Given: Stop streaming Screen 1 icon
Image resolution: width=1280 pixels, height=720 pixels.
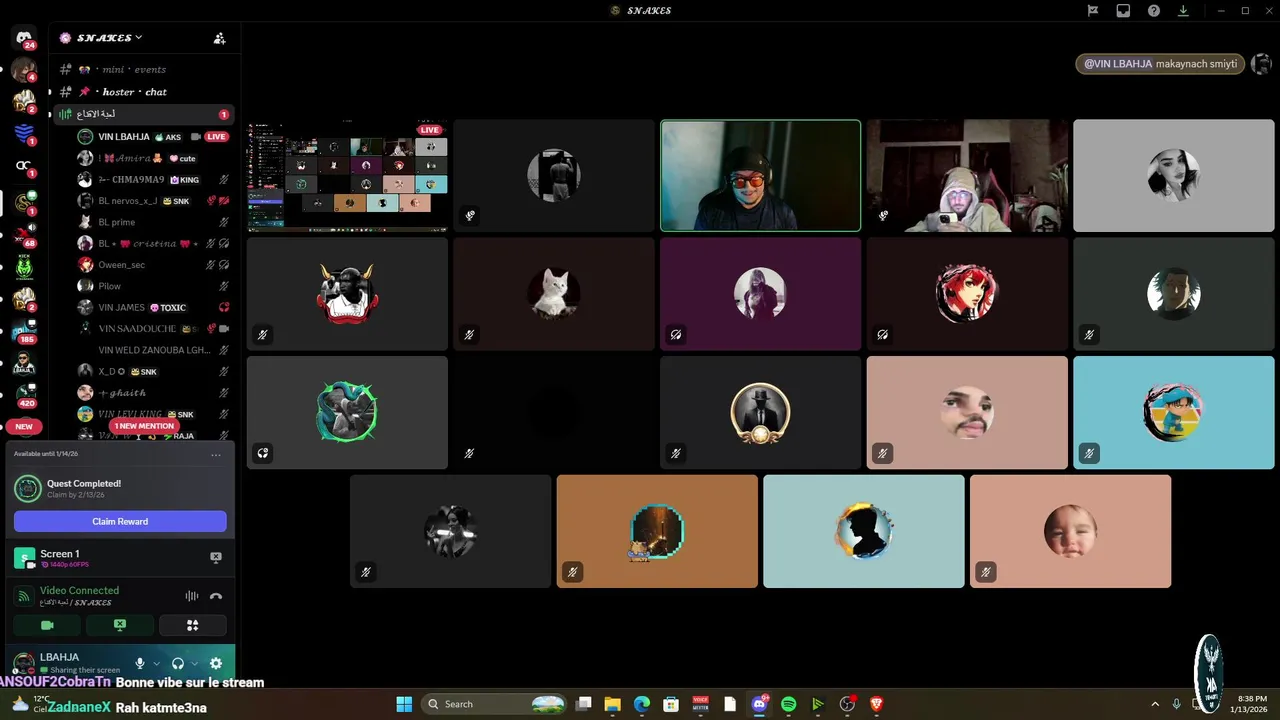Looking at the screenshot, I should click(x=215, y=557).
